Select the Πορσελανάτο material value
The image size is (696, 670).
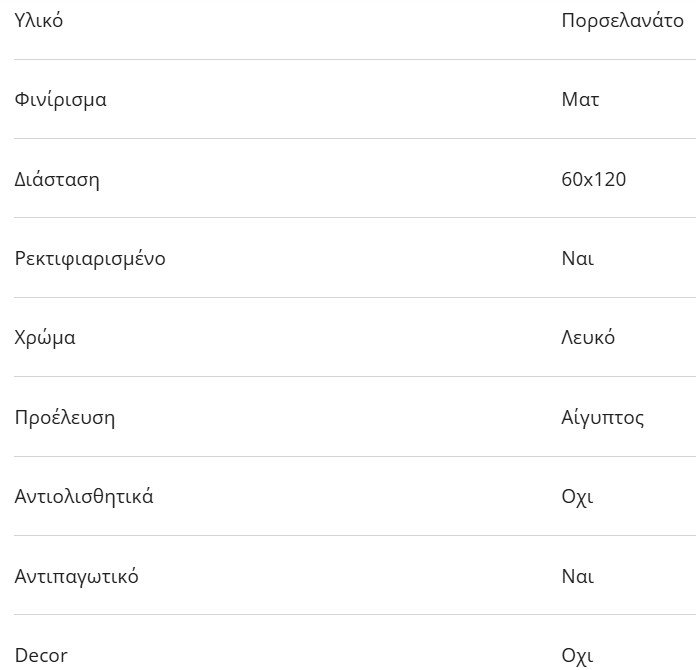[x=622, y=20]
